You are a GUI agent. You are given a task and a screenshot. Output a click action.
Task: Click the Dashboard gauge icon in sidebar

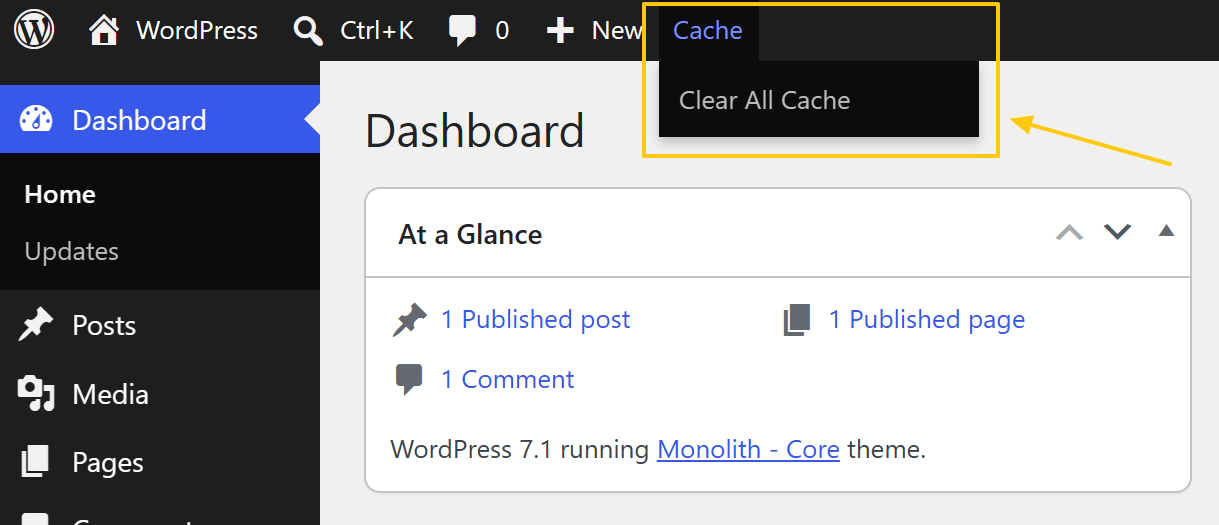pos(36,120)
